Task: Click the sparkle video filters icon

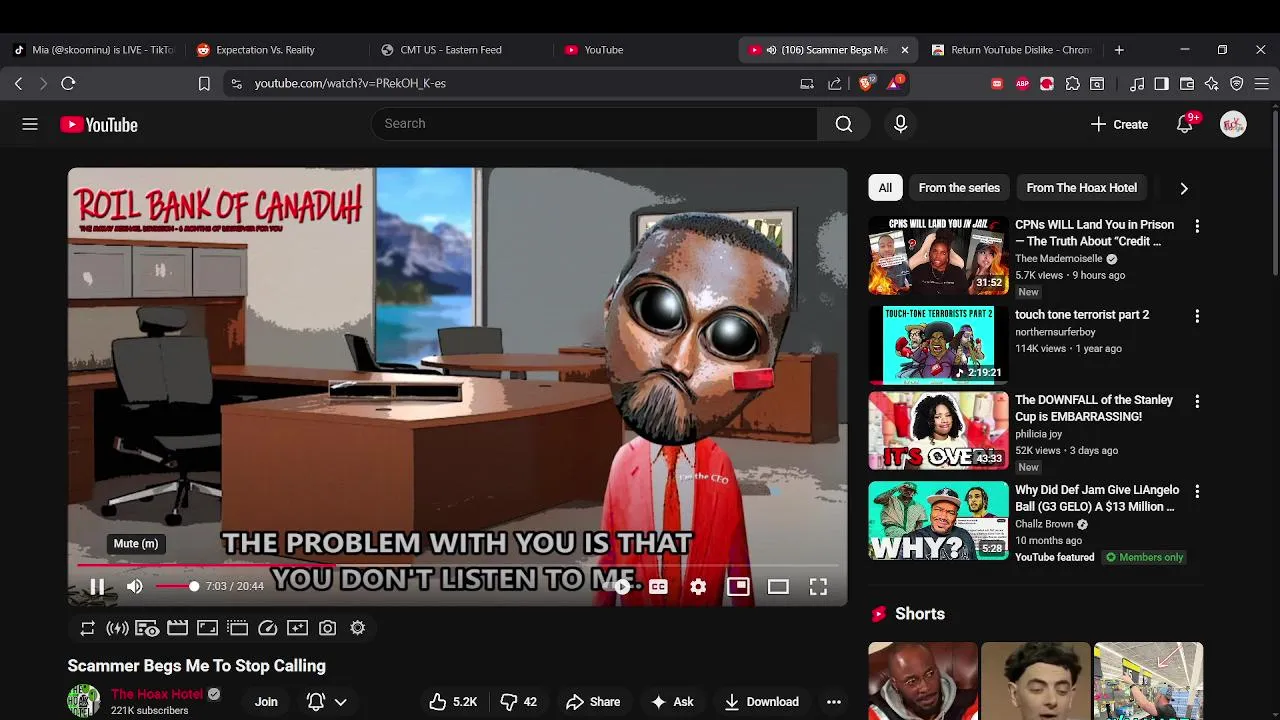Action: click(x=297, y=628)
